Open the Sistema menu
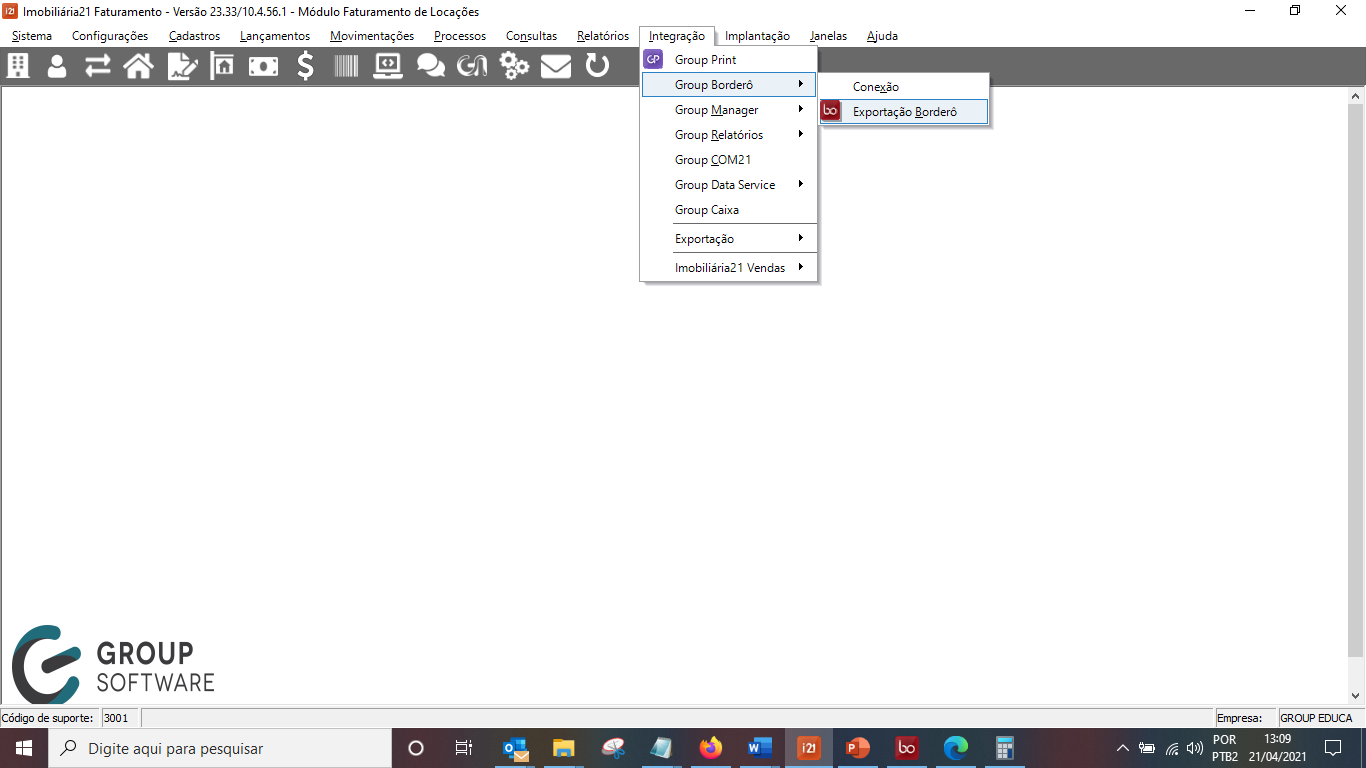The width and height of the screenshot is (1366, 768). pyautogui.click(x=32, y=36)
